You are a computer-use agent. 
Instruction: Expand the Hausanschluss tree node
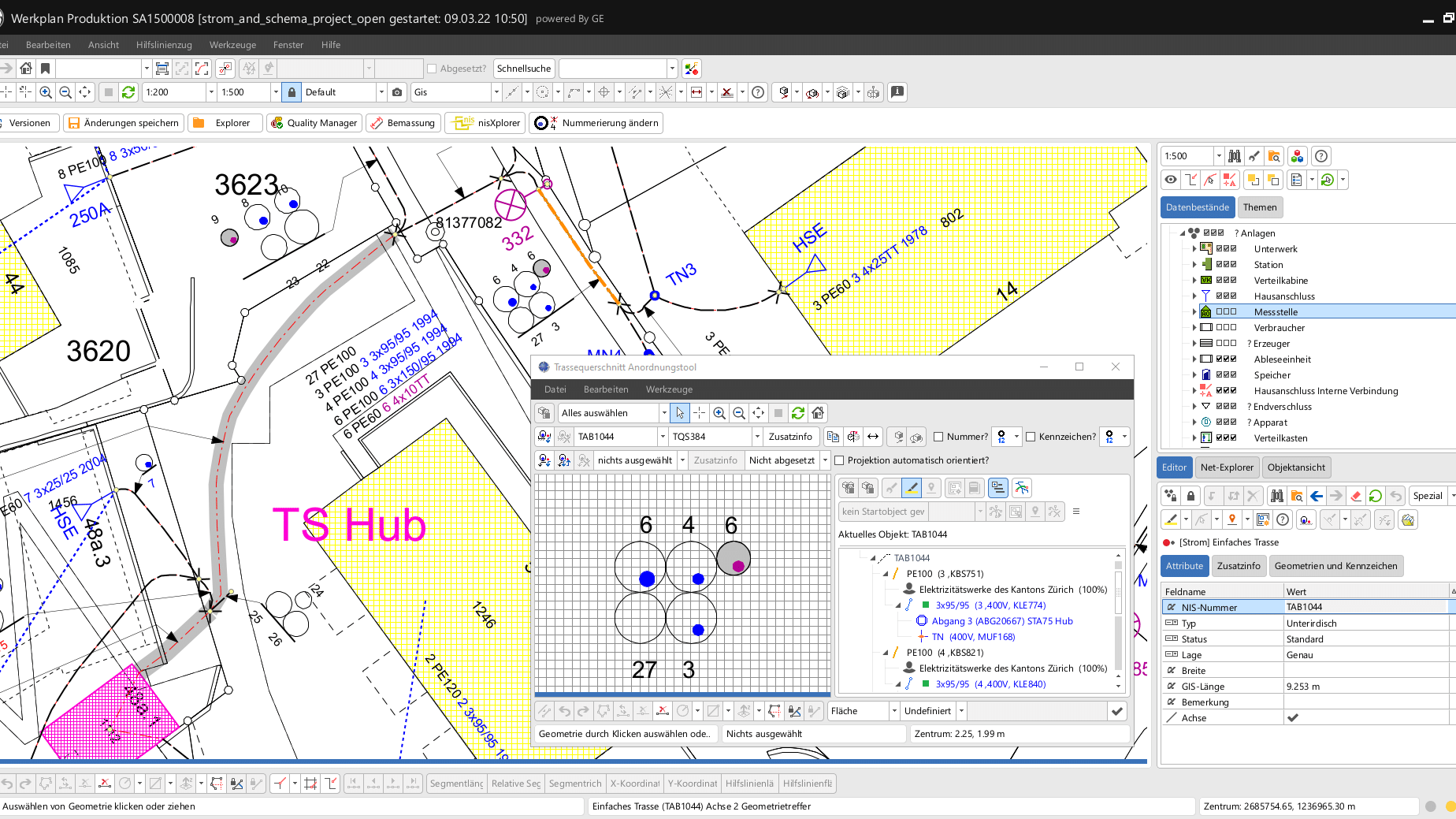pyautogui.click(x=1194, y=296)
